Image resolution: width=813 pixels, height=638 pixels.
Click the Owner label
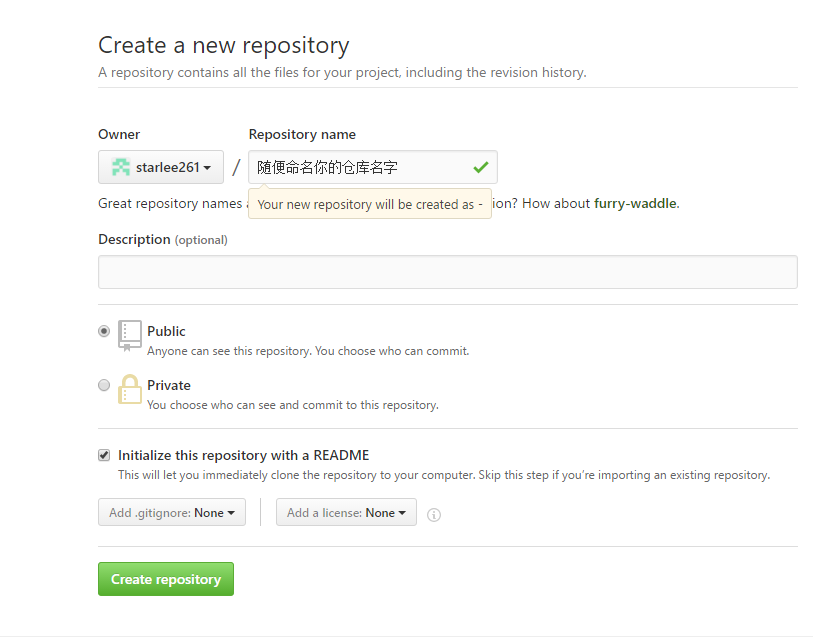tap(119, 134)
